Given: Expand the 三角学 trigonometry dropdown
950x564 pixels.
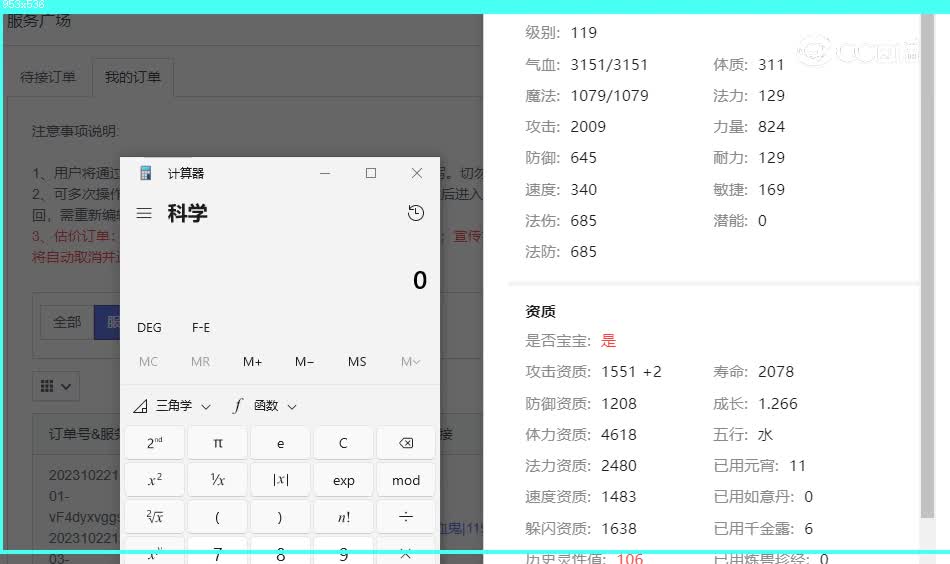Looking at the screenshot, I should pyautogui.click(x=172, y=406).
